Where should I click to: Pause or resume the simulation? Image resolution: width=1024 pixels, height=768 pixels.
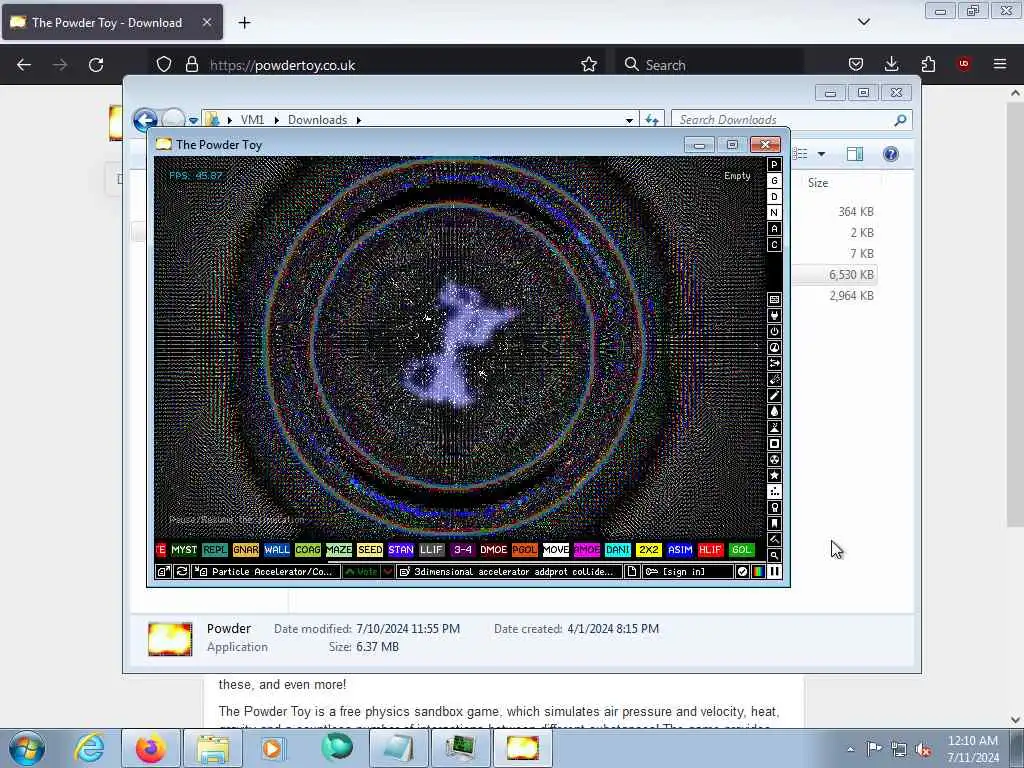pos(774,571)
